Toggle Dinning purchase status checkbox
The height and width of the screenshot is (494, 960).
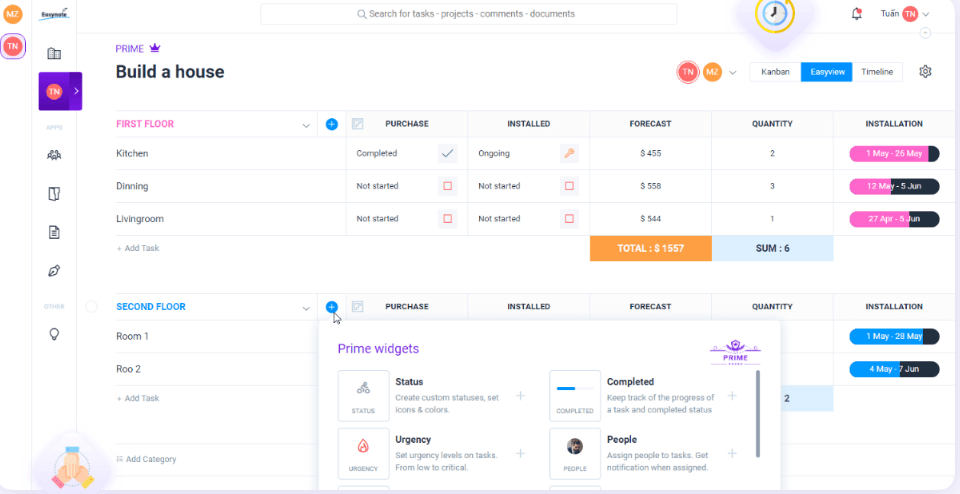pyautogui.click(x=448, y=186)
